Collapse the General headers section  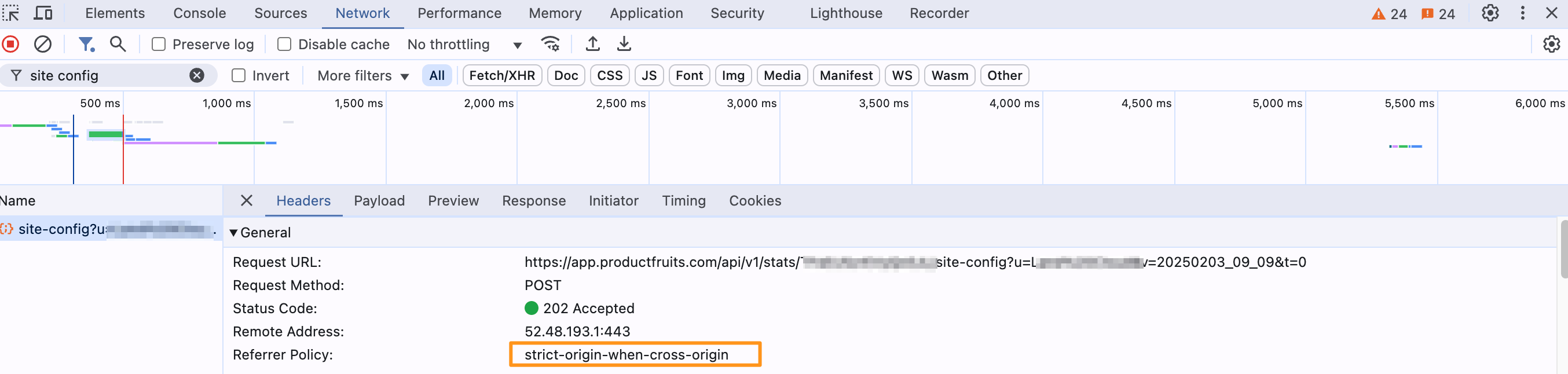click(233, 232)
